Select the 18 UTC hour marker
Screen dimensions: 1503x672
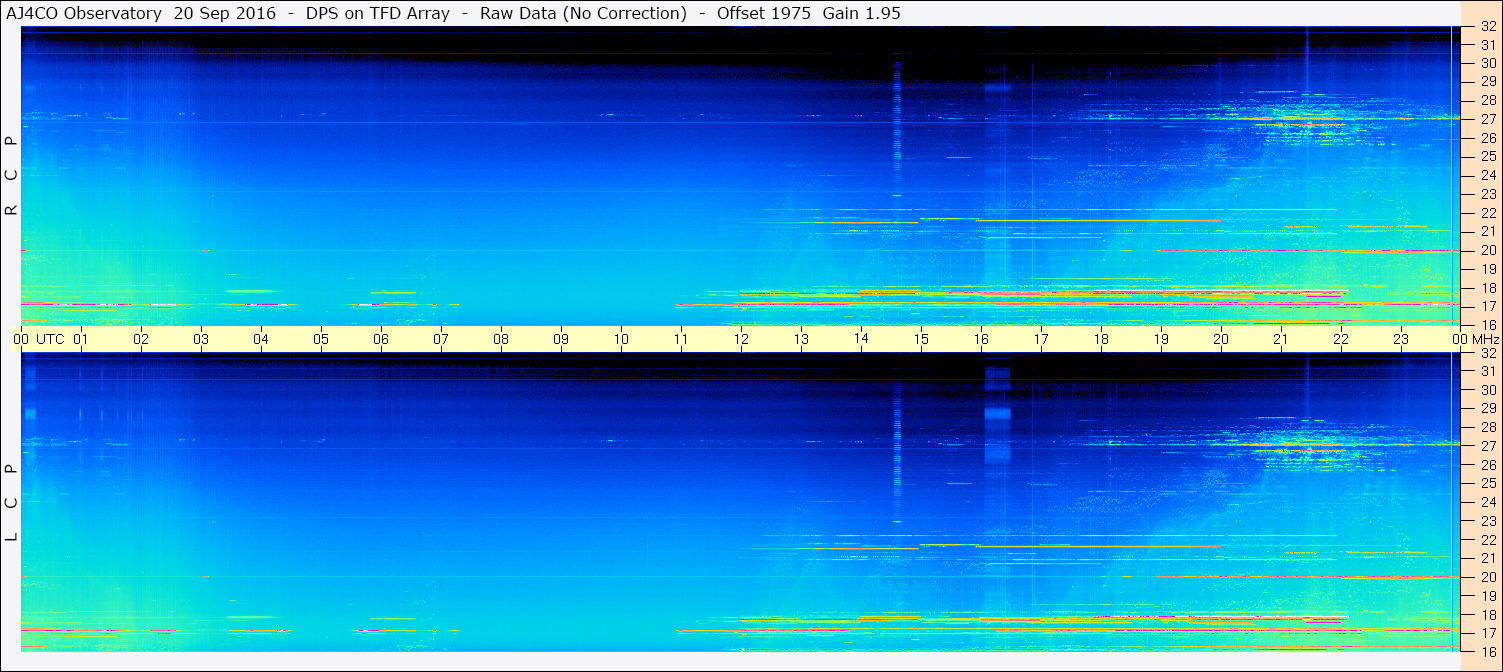pos(1101,339)
